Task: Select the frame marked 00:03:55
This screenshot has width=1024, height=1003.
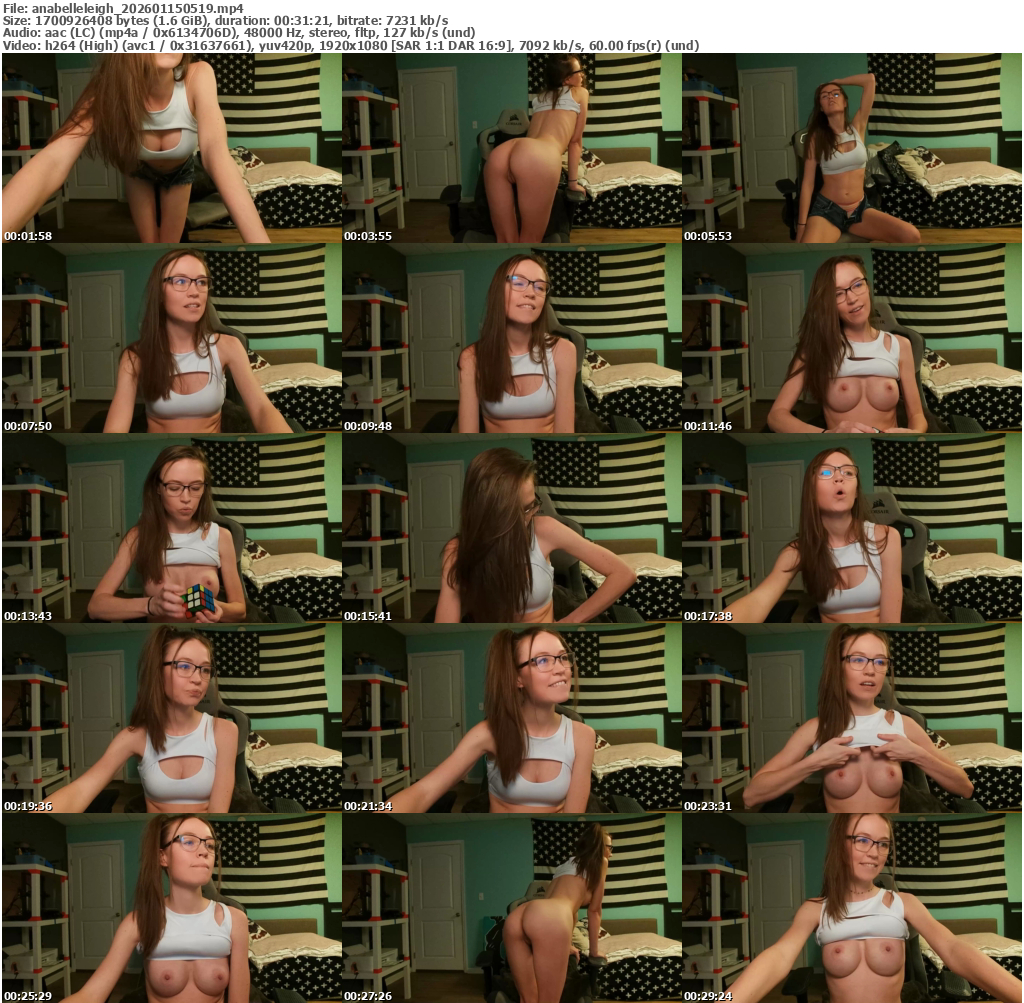Action: click(x=511, y=148)
